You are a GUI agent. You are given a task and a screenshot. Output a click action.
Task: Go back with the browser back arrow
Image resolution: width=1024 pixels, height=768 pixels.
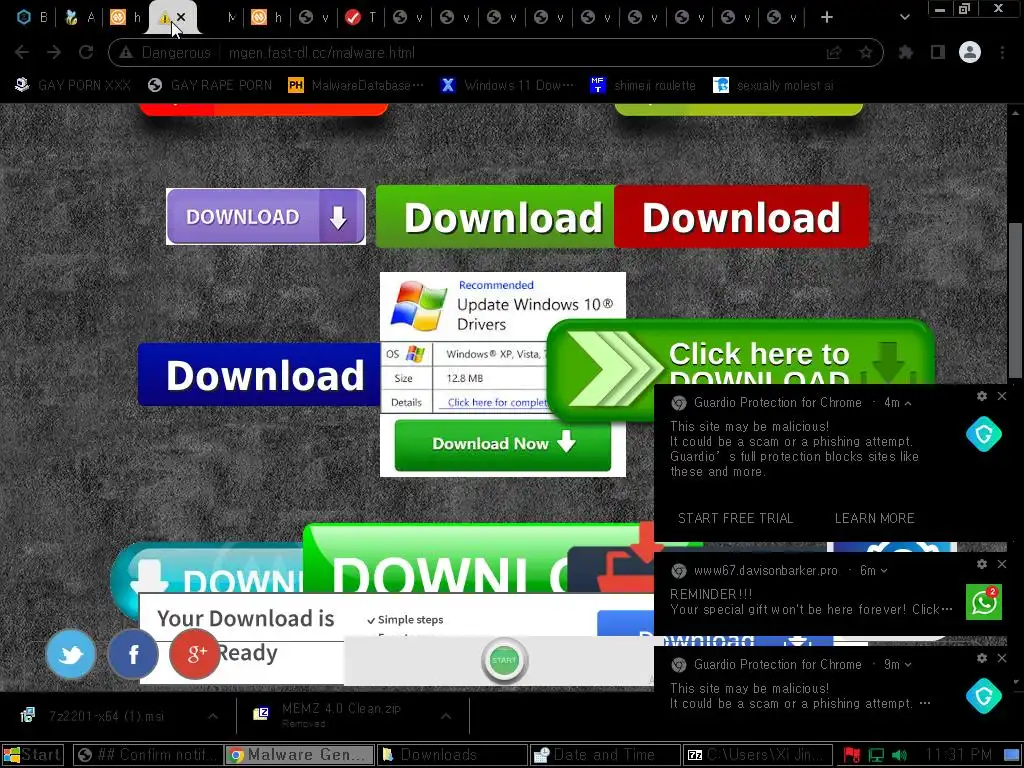(x=22, y=52)
